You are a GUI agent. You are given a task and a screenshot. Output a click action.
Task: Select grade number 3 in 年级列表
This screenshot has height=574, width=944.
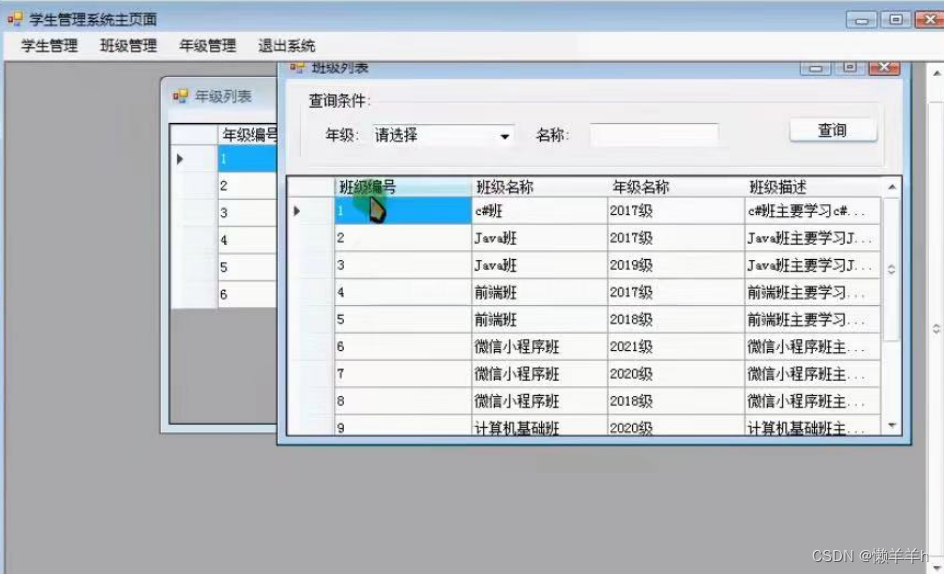(x=247, y=213)
